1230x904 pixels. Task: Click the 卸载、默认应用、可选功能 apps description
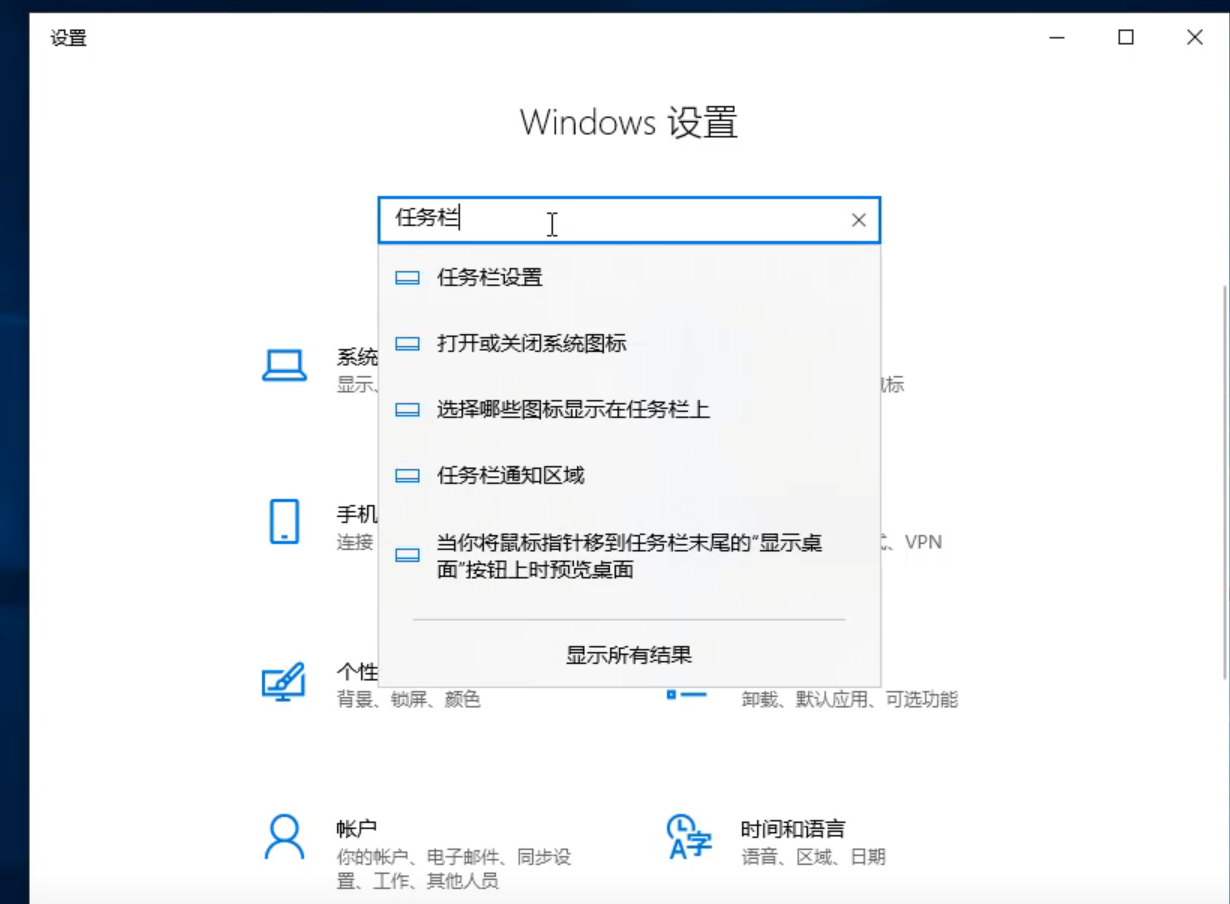coord(849,700)
